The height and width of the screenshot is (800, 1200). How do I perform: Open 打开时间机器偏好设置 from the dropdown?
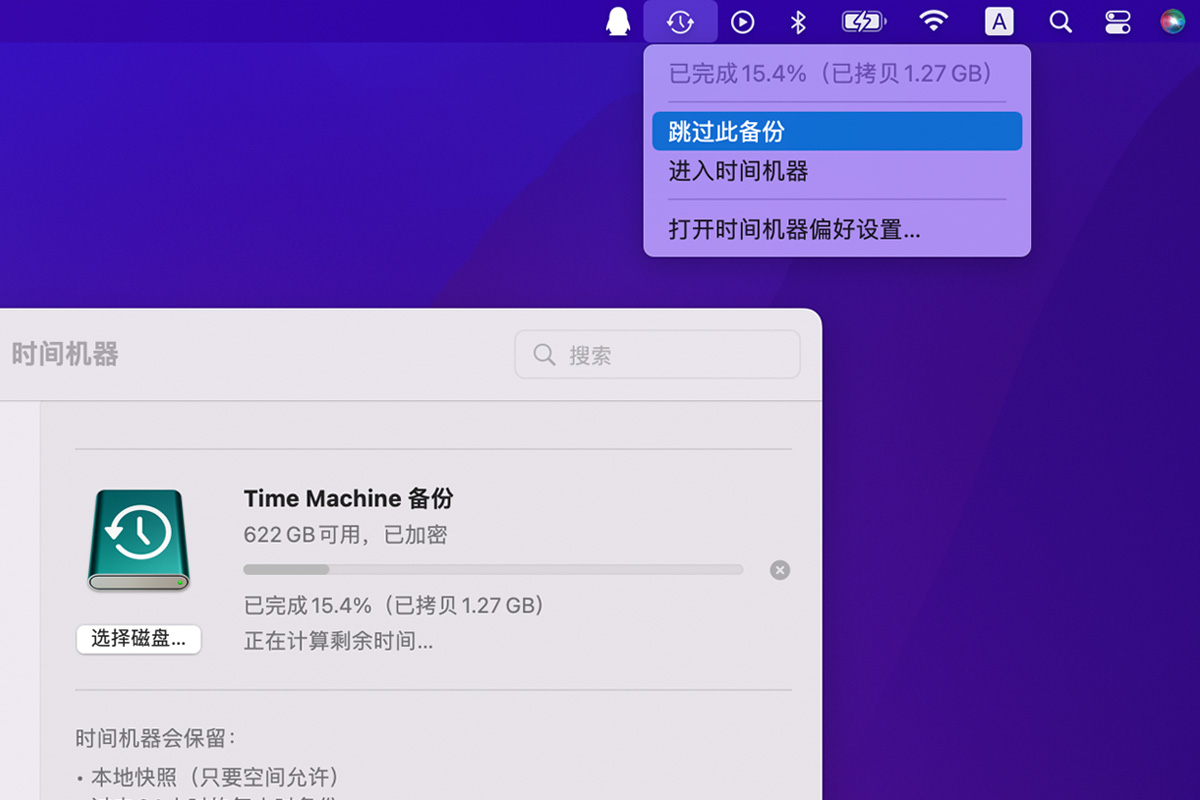click(x=793, y=229)
